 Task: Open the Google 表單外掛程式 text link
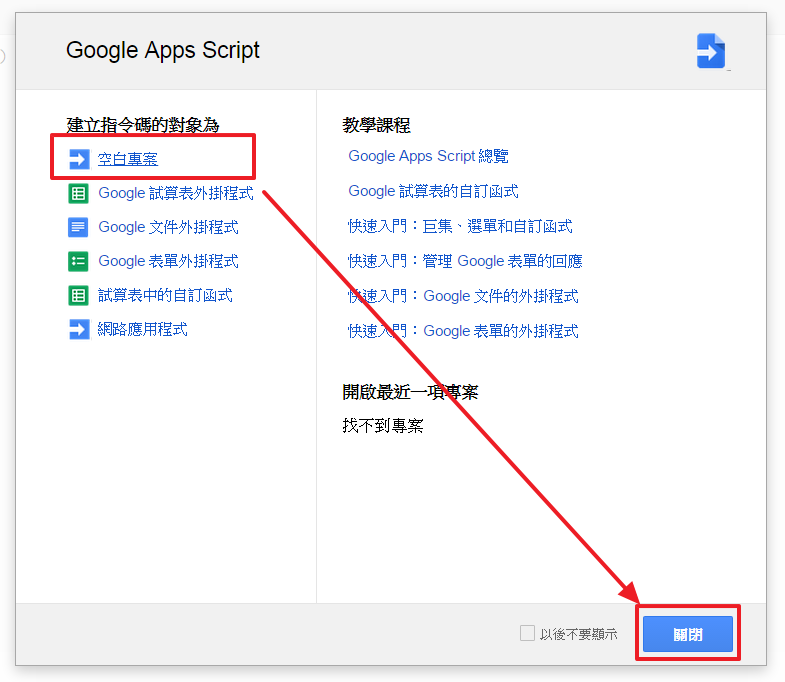click(168, 261)
